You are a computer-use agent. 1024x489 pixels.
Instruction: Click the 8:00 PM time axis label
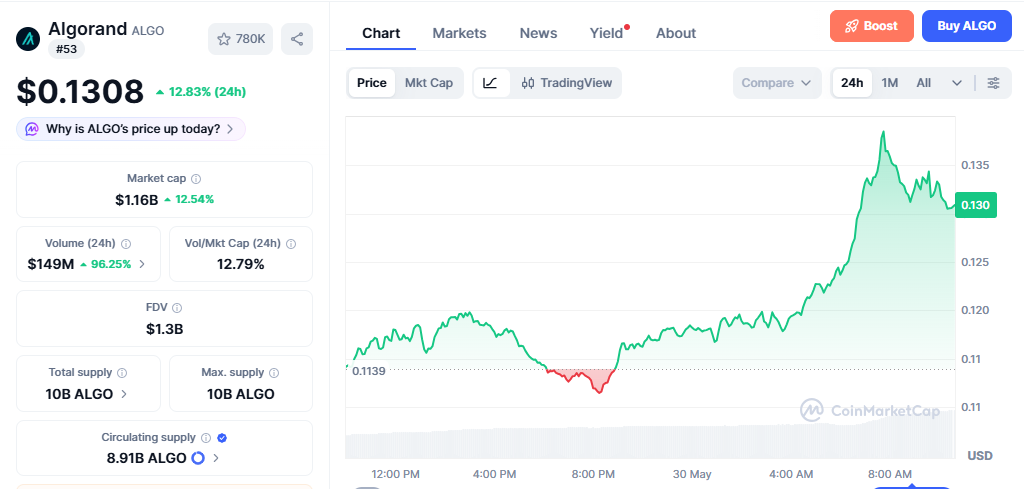point(594,474)
